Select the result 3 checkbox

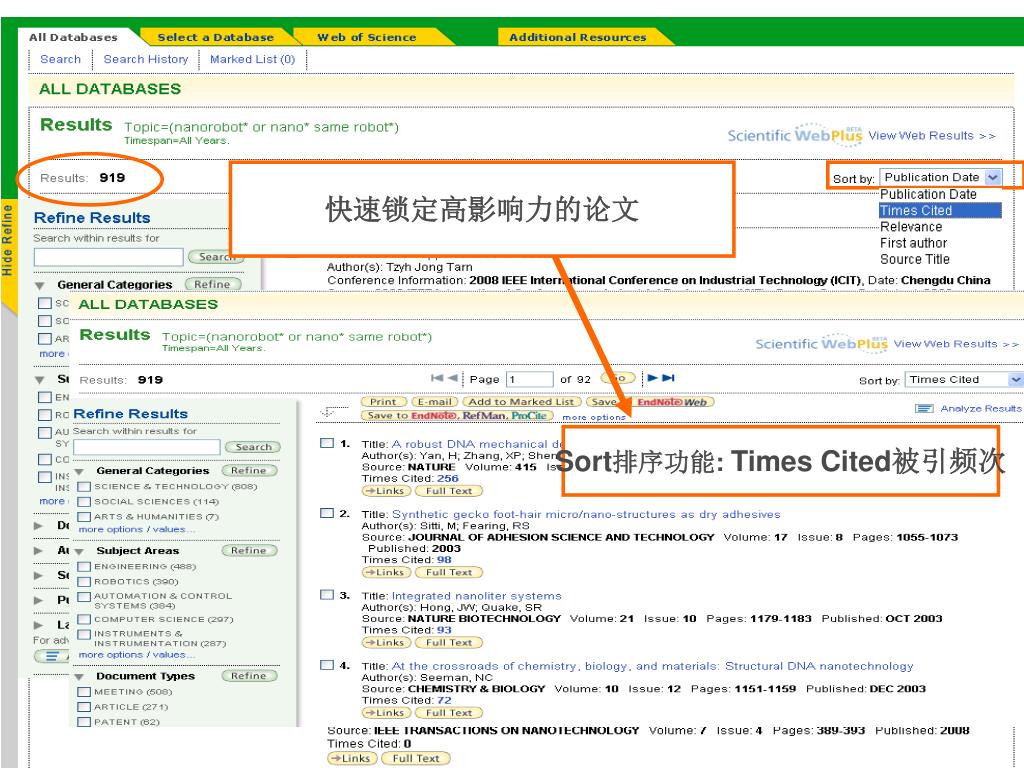(327, 594)
